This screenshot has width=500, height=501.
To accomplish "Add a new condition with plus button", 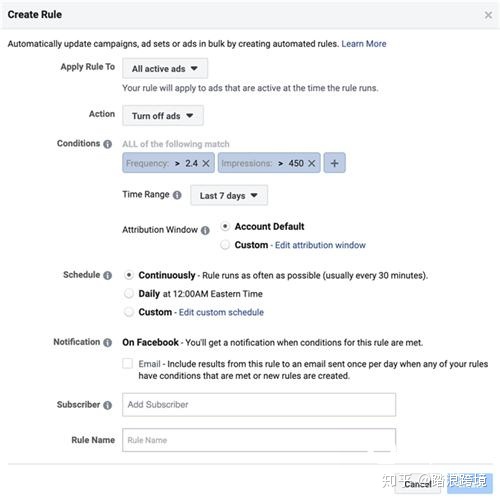I will pyautogui.click(x=335, y=163).
